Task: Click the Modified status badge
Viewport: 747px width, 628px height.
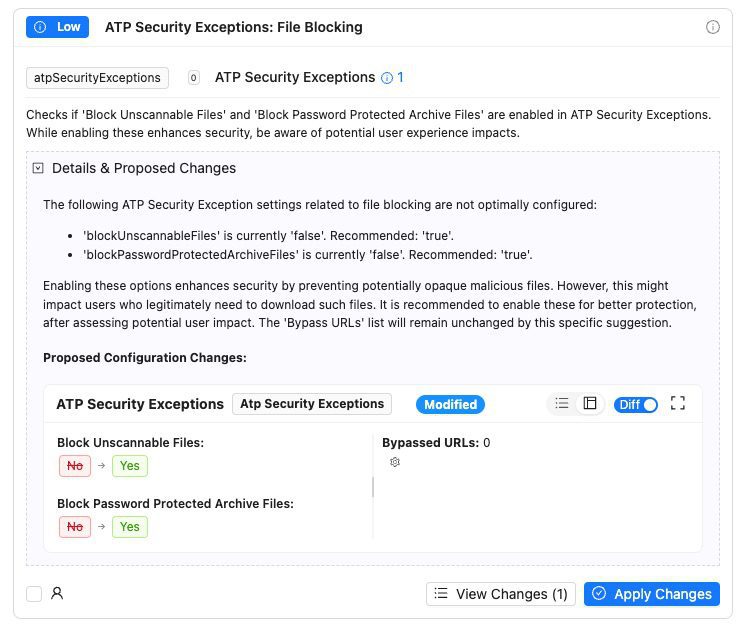Action: point(450,404)
